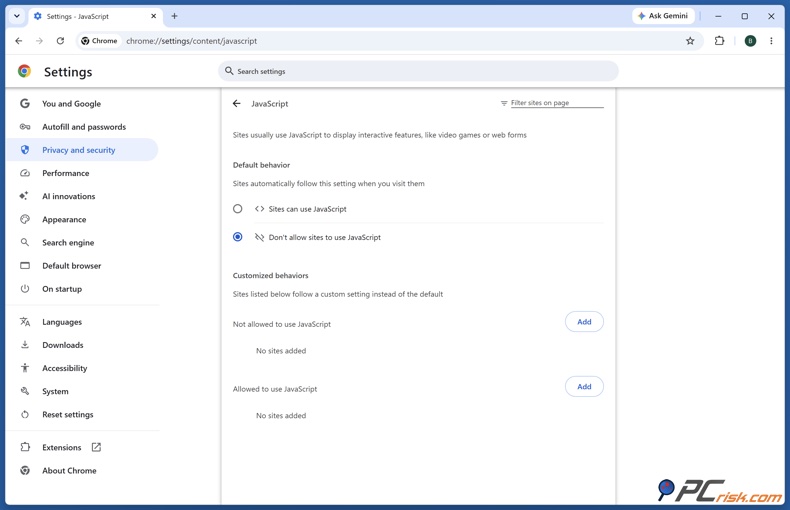
Task: Add a site to Allowed to use JavaScript
Action: point(584,387)
